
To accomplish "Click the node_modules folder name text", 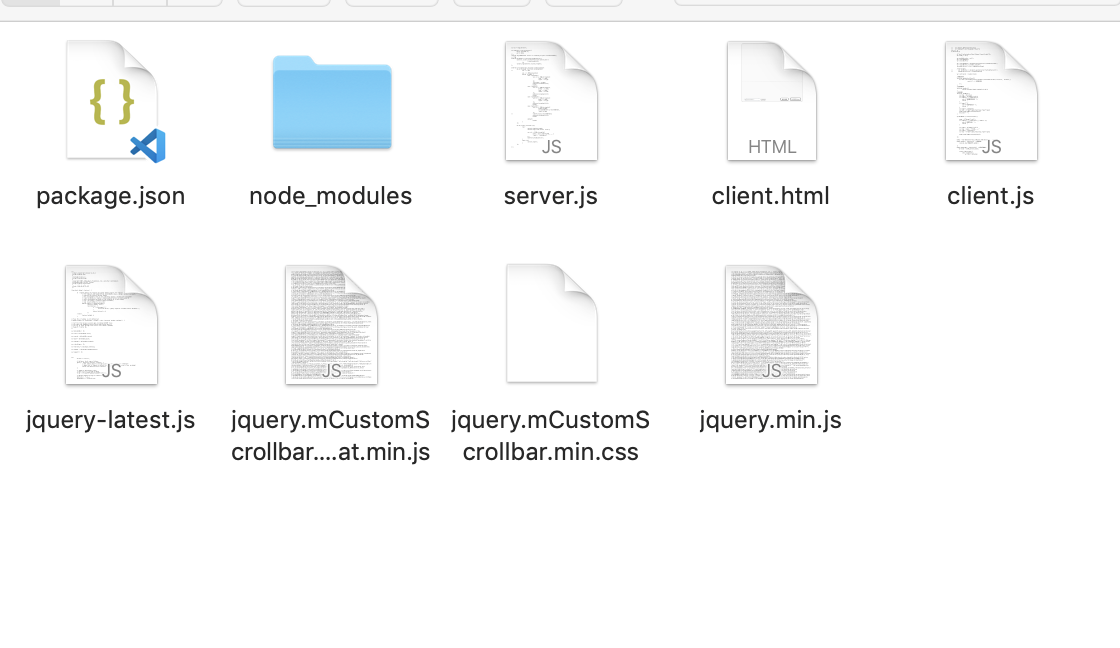I will tap(330, 196).
